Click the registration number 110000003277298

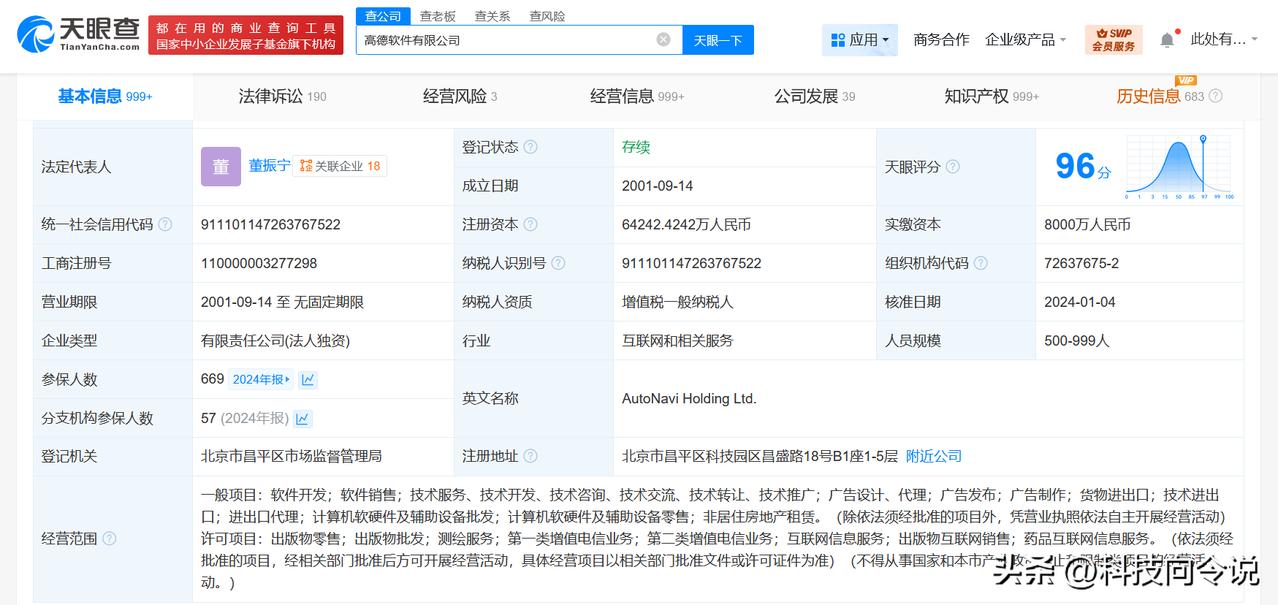coord(259,263)
